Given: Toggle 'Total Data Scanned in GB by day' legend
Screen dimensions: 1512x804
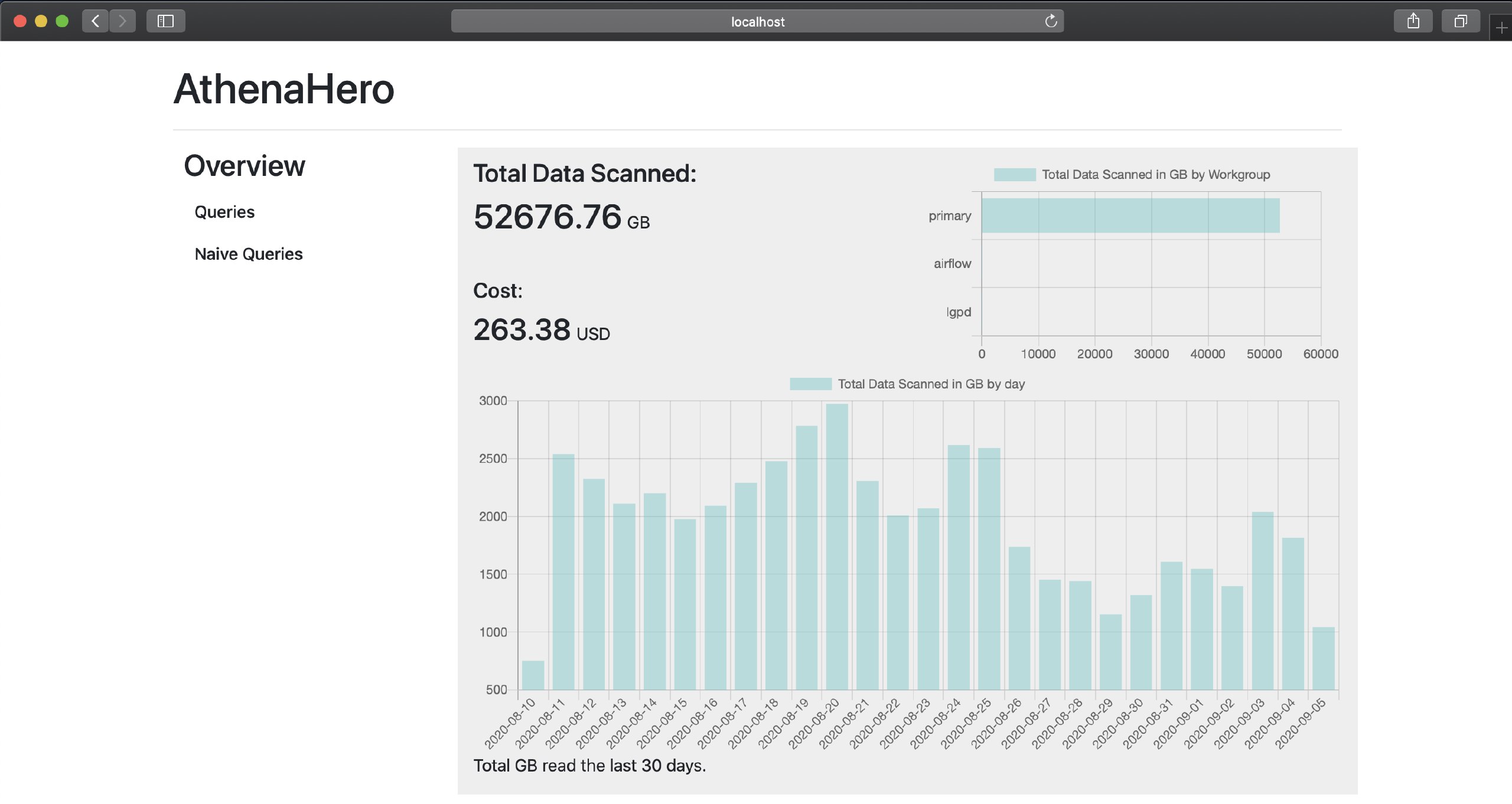Looking at the screenshot, I should (931, 384).
